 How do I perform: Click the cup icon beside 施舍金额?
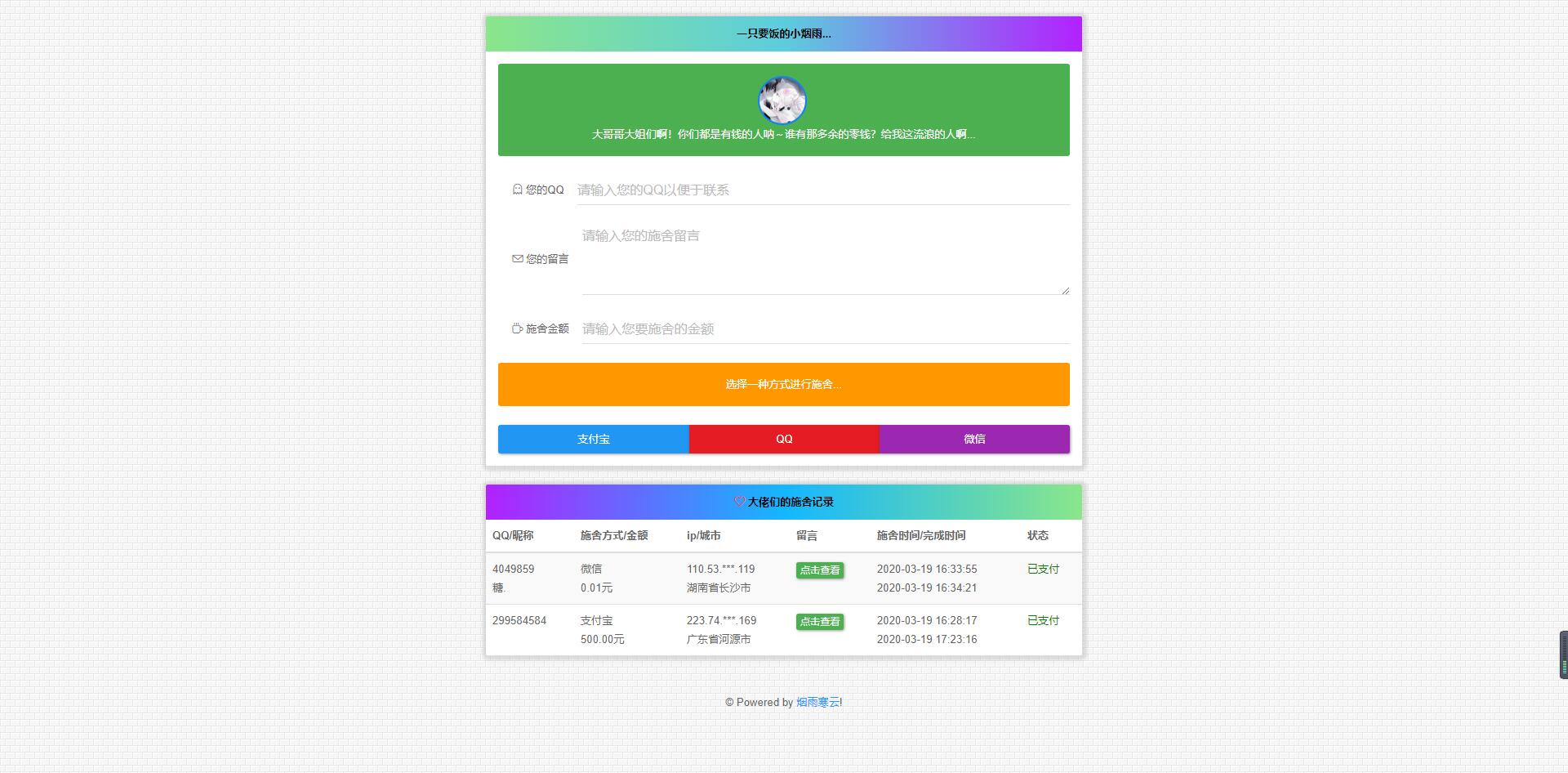[x=517, y=328]
